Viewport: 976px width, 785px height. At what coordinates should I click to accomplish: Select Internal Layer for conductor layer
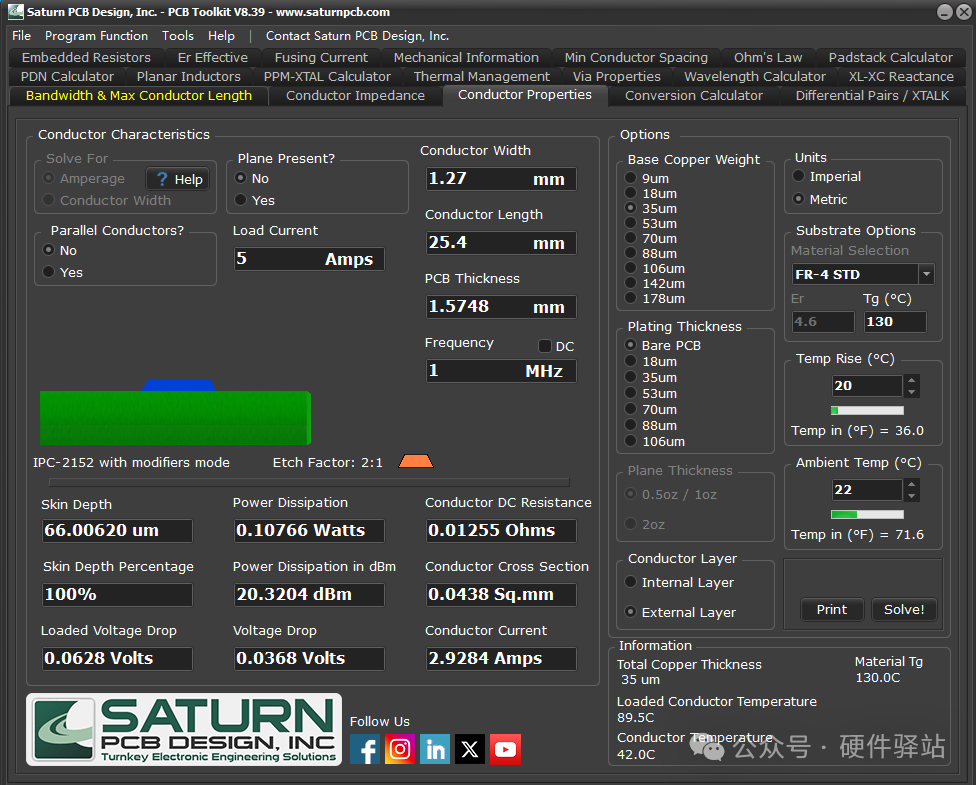(631, 582)
